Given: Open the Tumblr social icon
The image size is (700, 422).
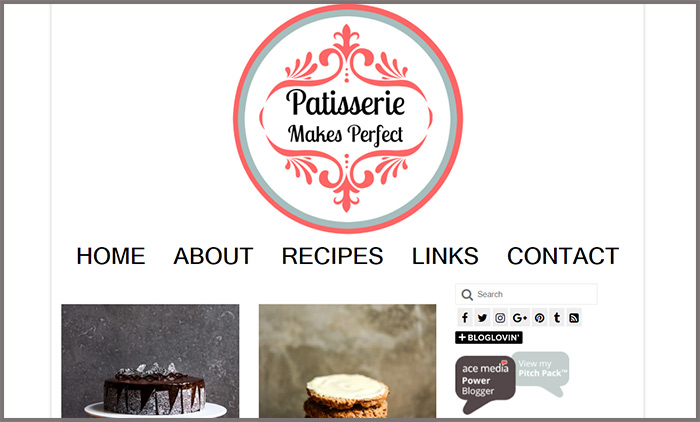Looking at the screenshot, I should tap(557, 318).
